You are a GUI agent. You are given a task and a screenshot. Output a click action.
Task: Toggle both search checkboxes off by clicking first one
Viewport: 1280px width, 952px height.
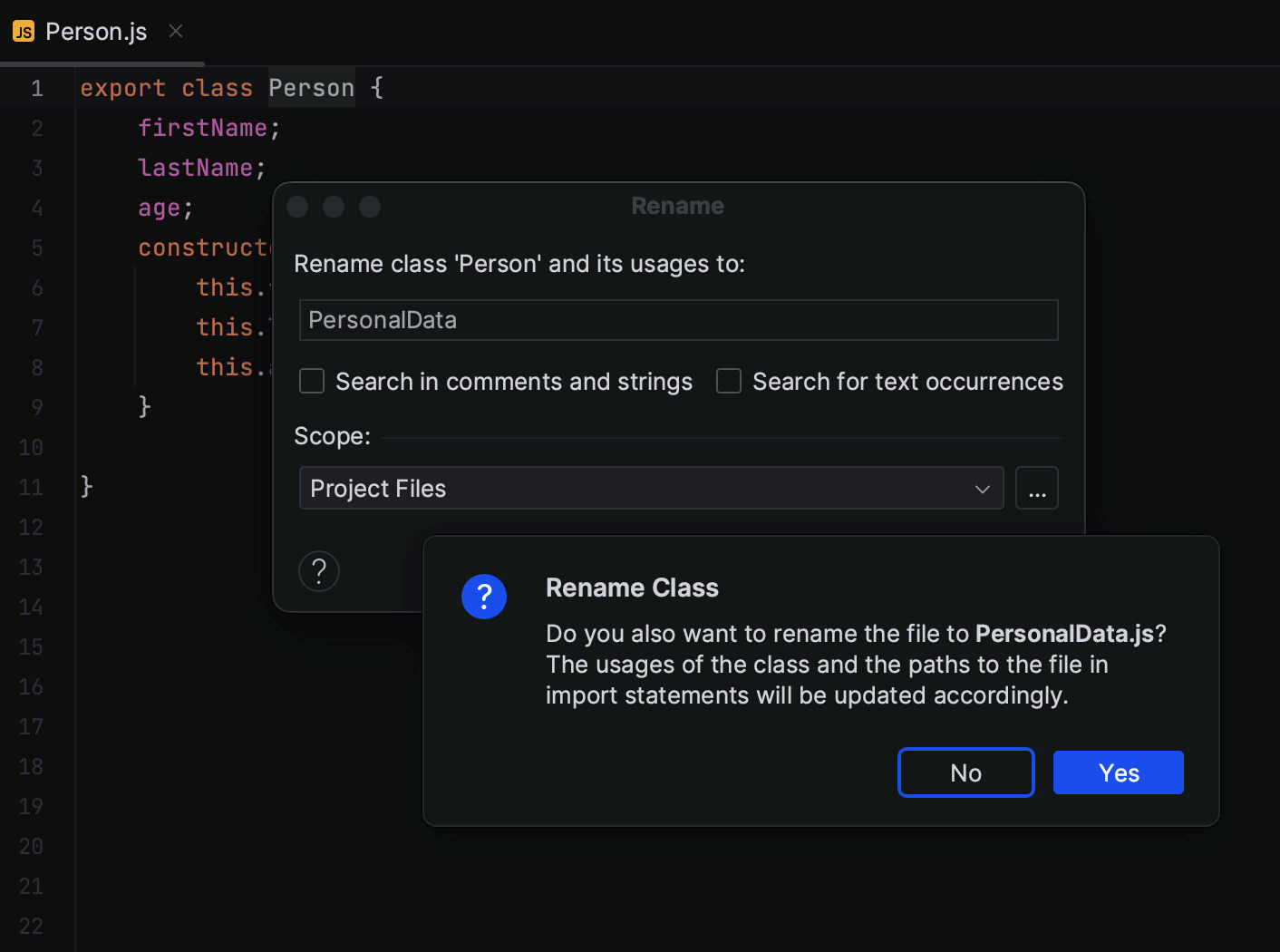point(312,381)
